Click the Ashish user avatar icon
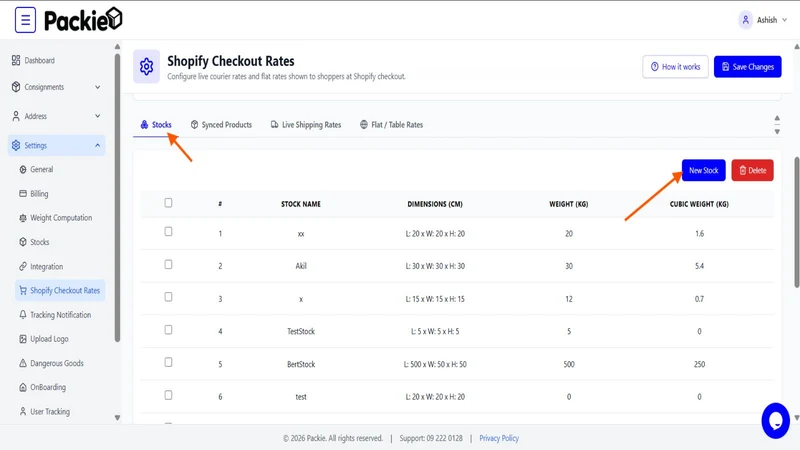The height and width of the screenshot is (450, 800). tap(745, 20)
